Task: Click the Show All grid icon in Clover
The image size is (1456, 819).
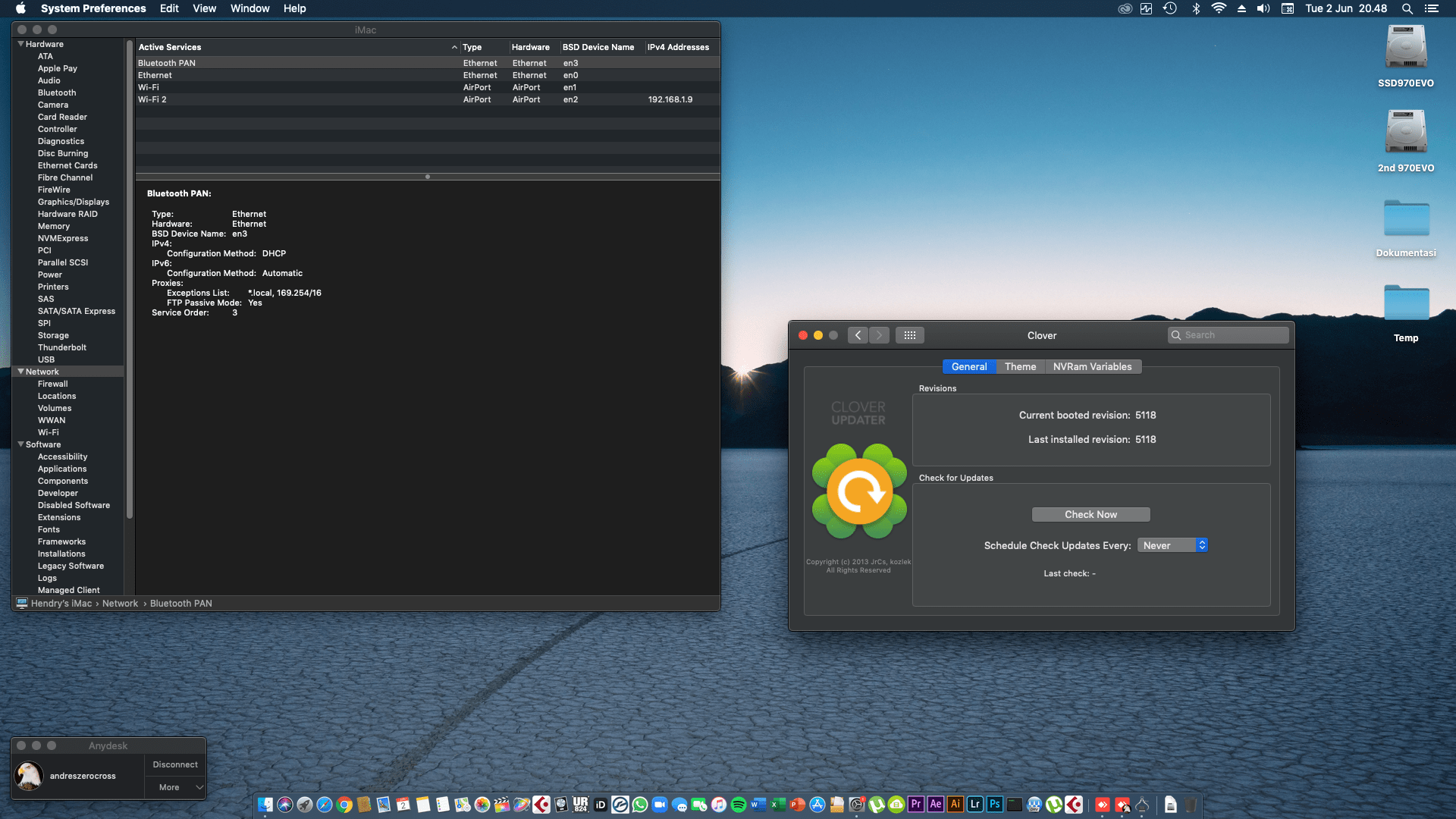Action: coord(909,335)
